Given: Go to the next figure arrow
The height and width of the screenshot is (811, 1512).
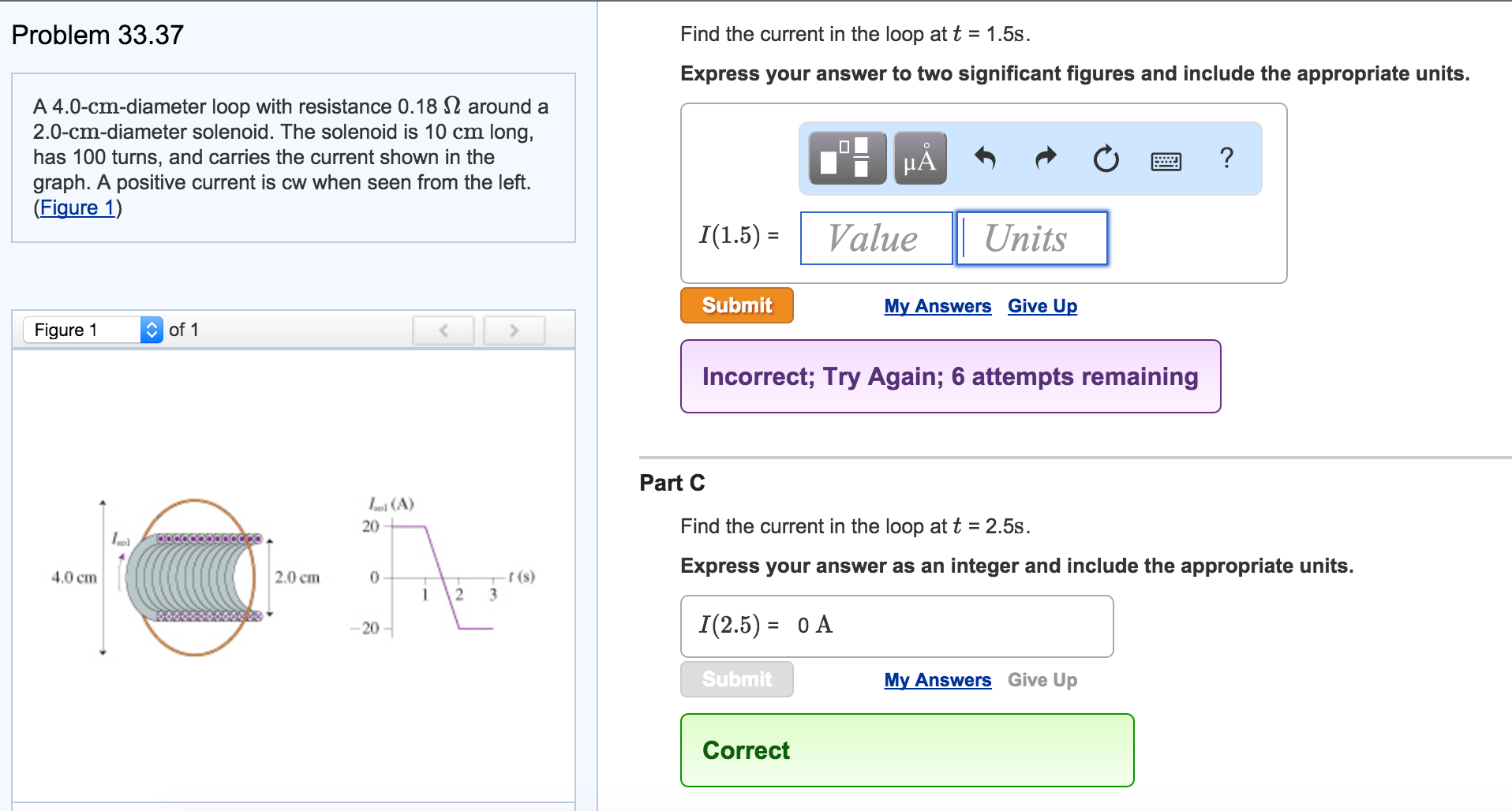Looking at the screenshot, I should pyautogui.click(x=514, y=331).
